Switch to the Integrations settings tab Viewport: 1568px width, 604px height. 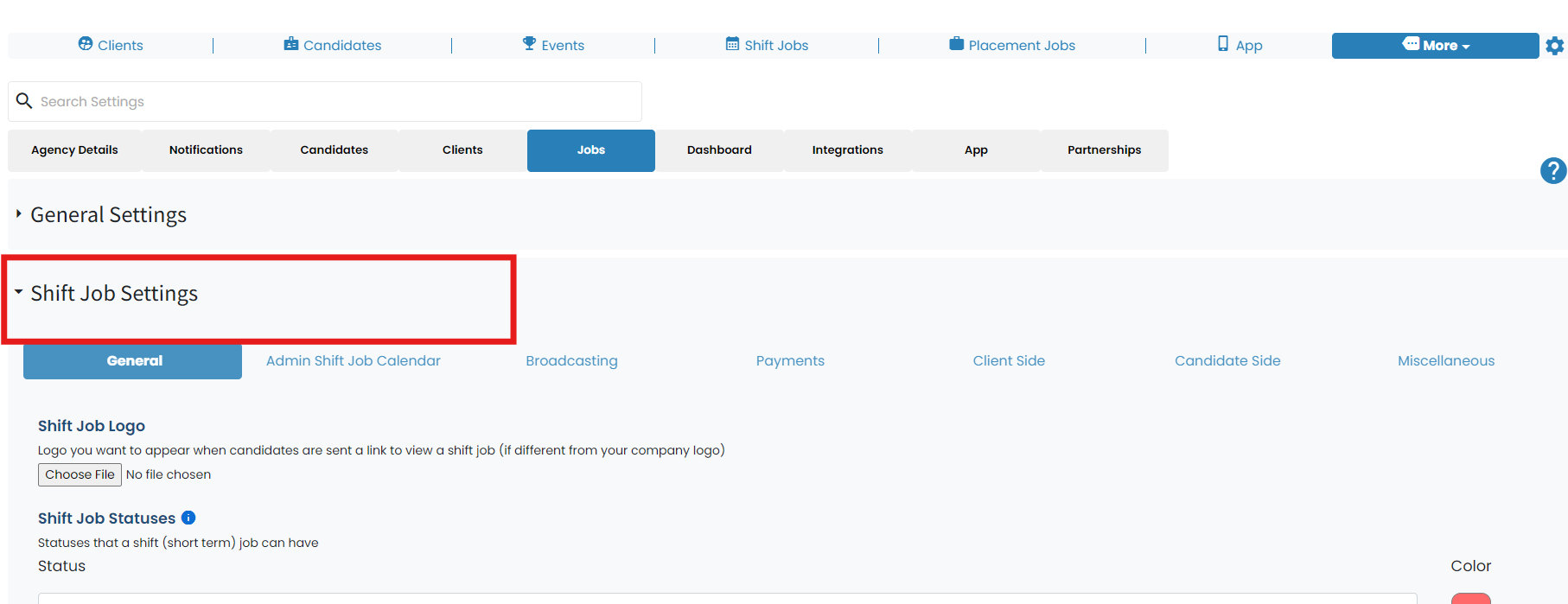(848, 150)
